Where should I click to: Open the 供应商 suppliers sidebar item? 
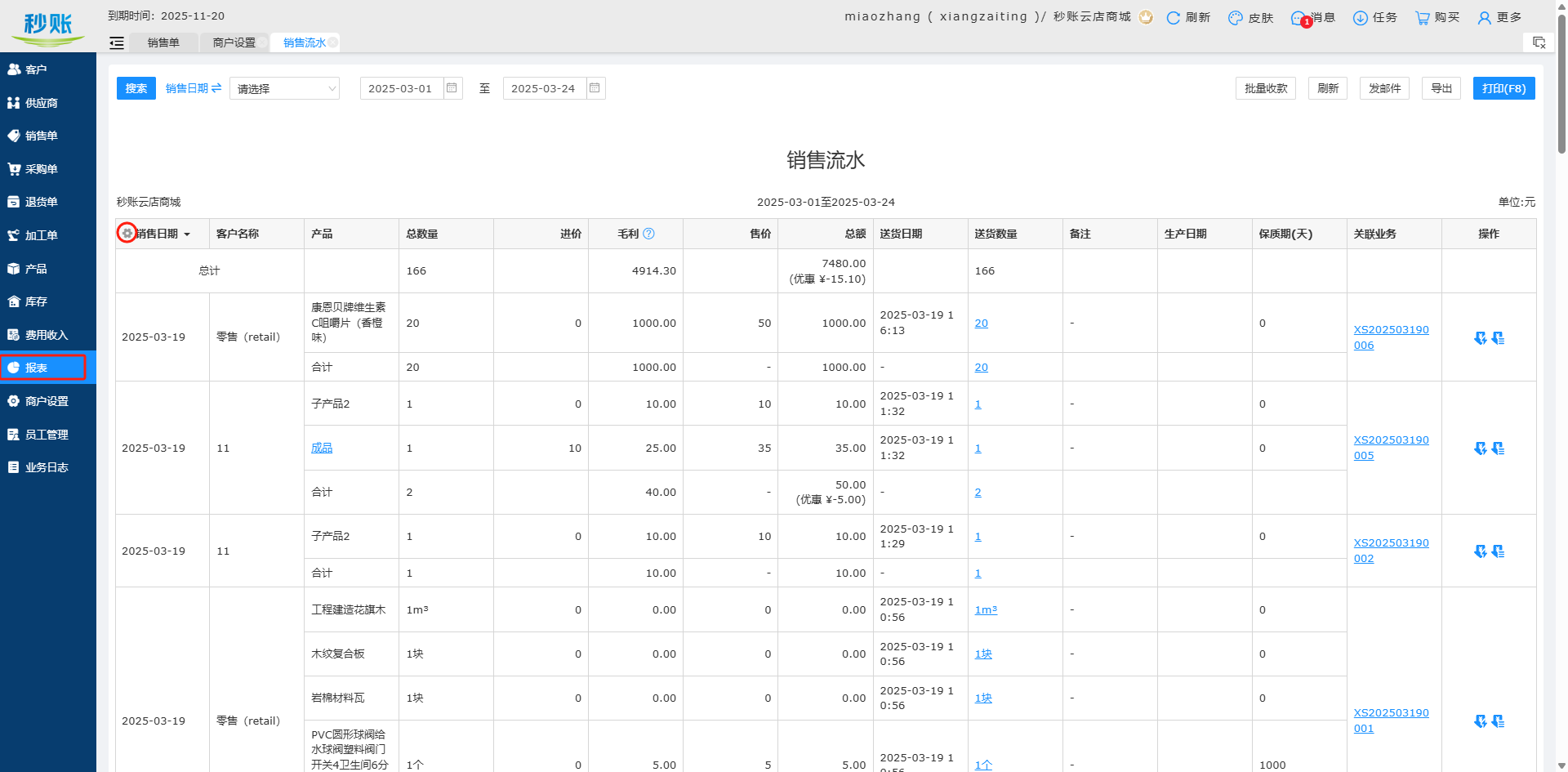pos(47,103)
